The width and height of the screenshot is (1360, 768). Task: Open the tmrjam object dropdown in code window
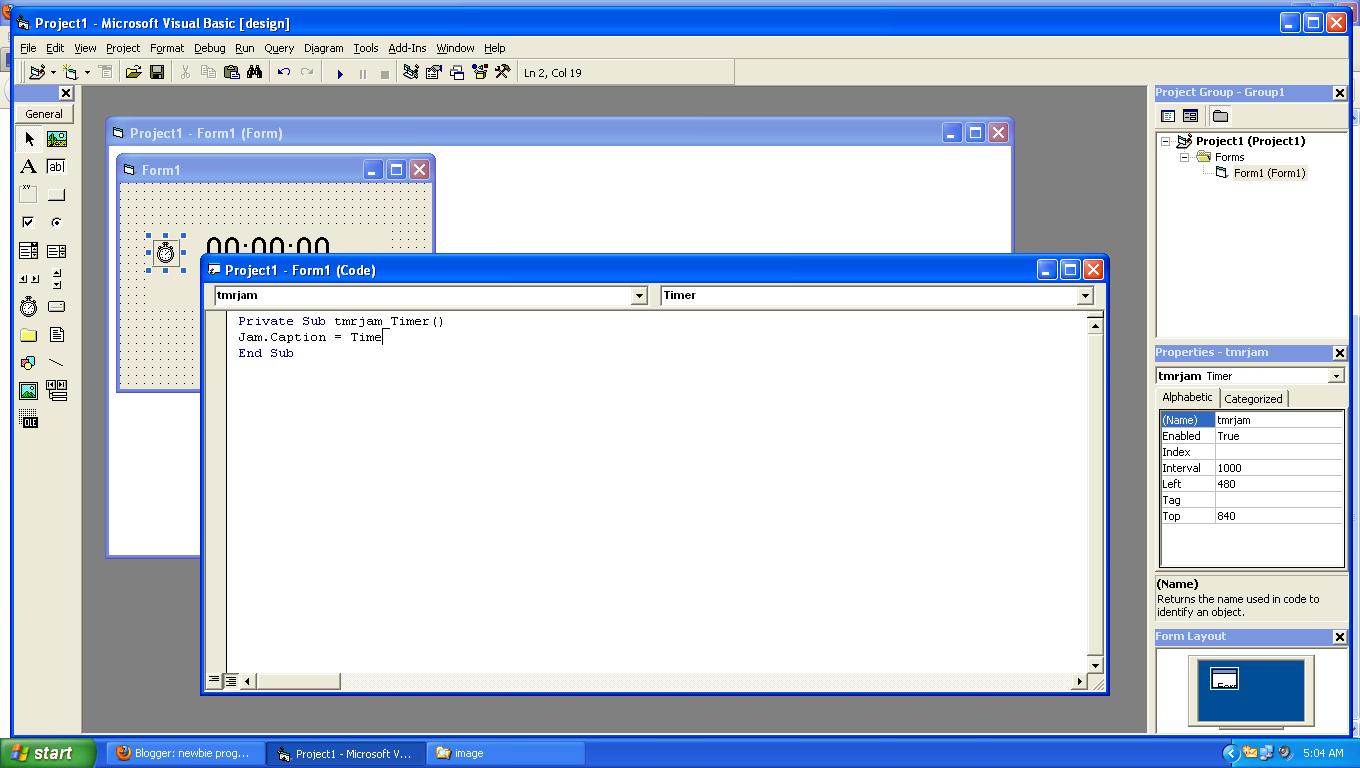(639, 296)
